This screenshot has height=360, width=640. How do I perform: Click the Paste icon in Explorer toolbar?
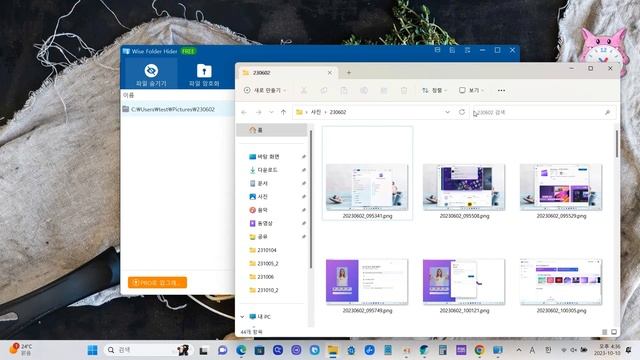(x=344, y=90)
